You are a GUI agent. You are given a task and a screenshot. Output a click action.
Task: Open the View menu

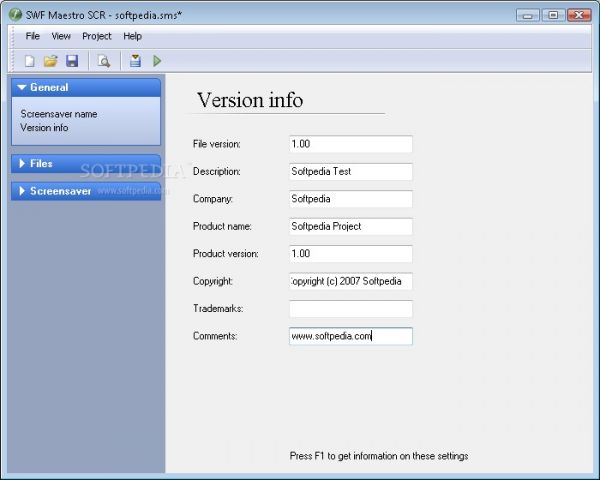click(61, 36)
